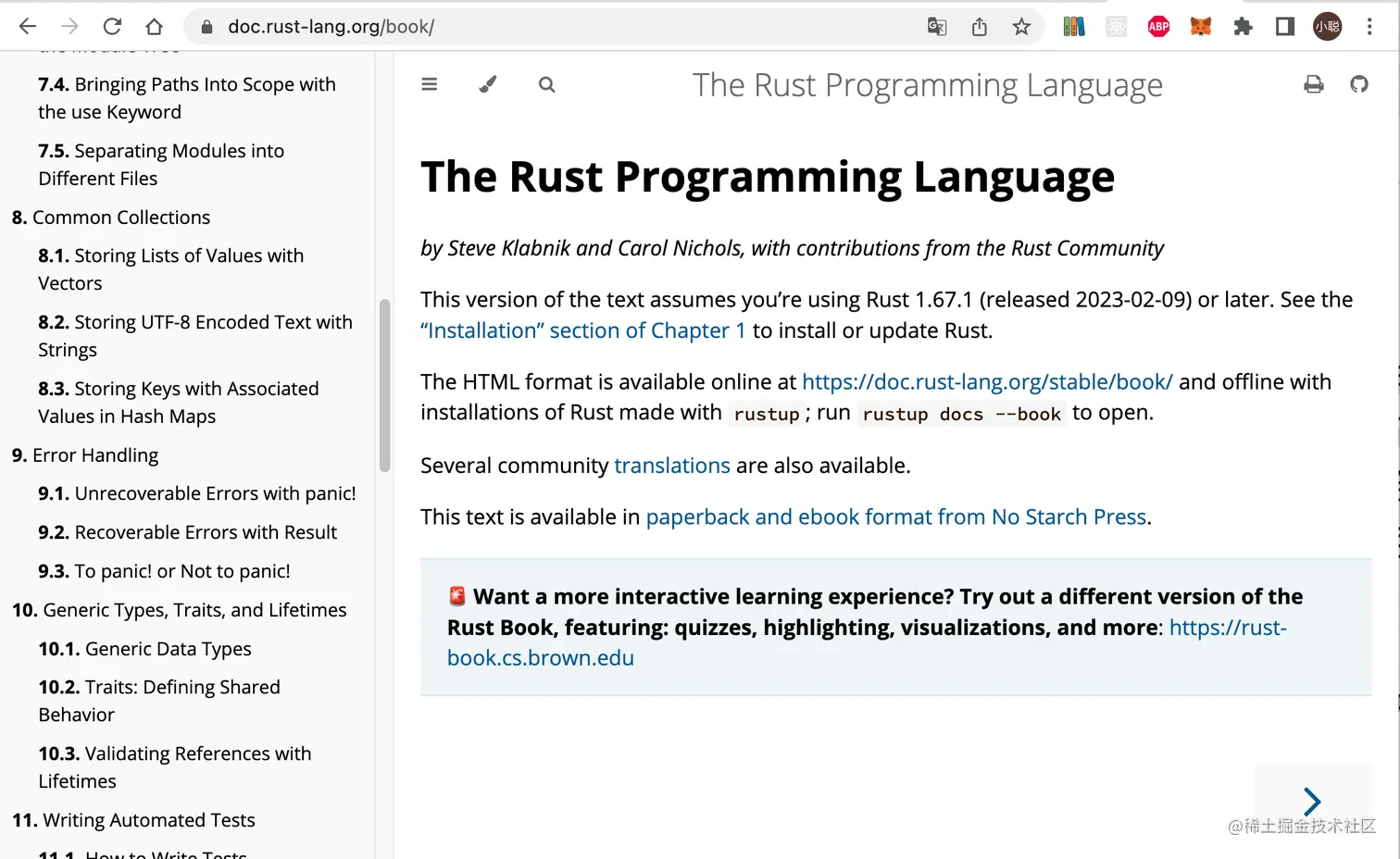Click the share icon in the address bar
The width and height of the screenshot is (1400, 859).
point(980,27)
